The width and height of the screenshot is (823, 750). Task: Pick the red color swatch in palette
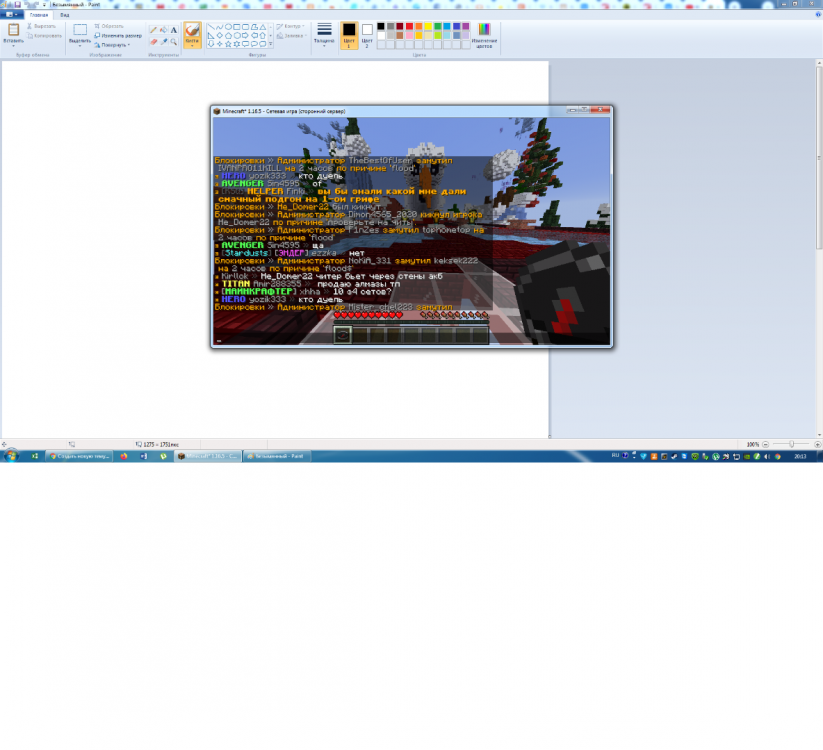click(409, 26)
